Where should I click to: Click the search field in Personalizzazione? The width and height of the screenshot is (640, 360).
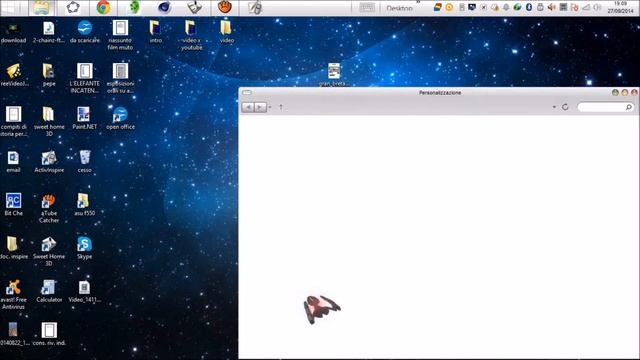coord(605,107)
